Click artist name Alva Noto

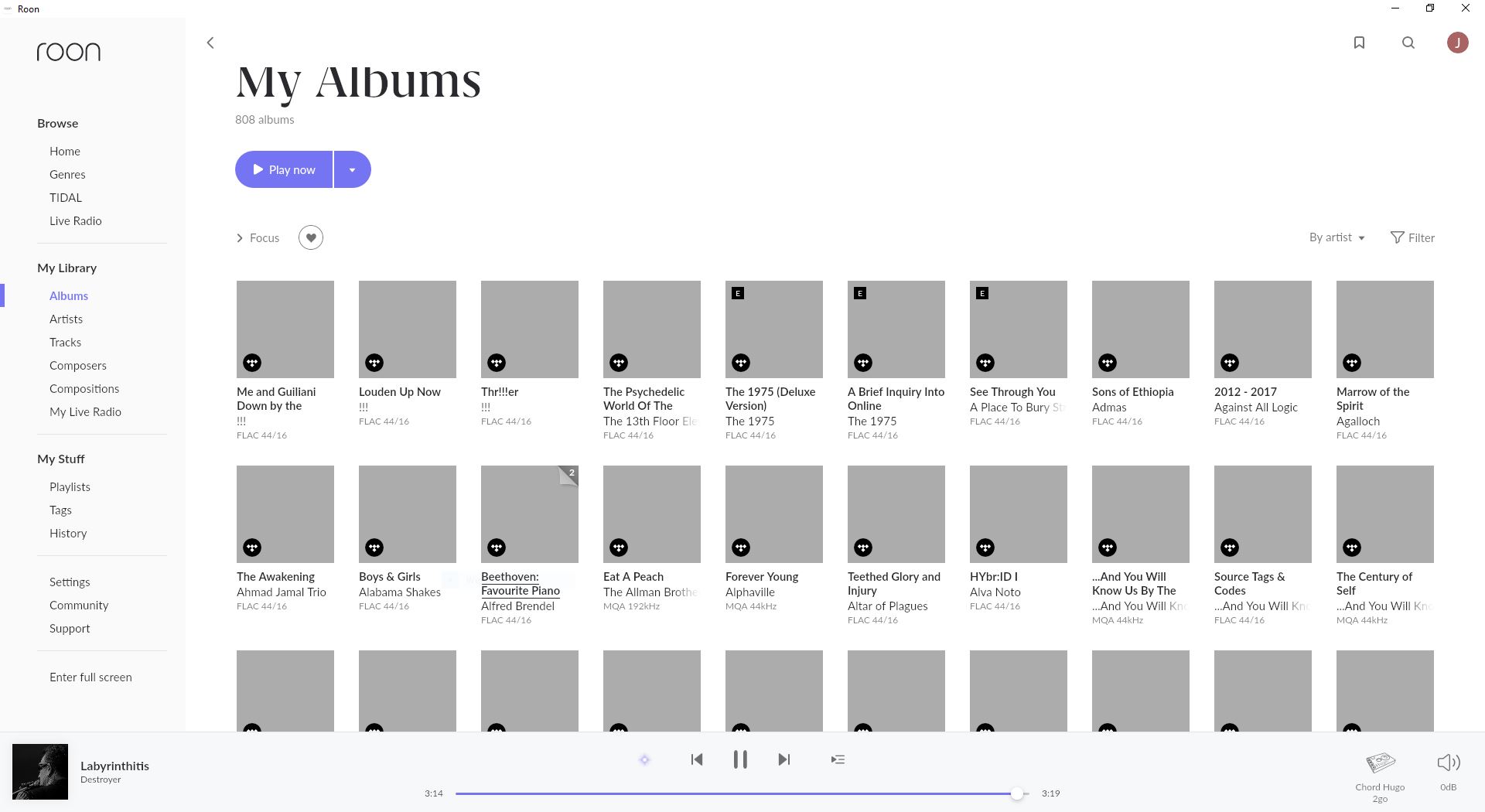pyautogui.click(x=995, y=592)
